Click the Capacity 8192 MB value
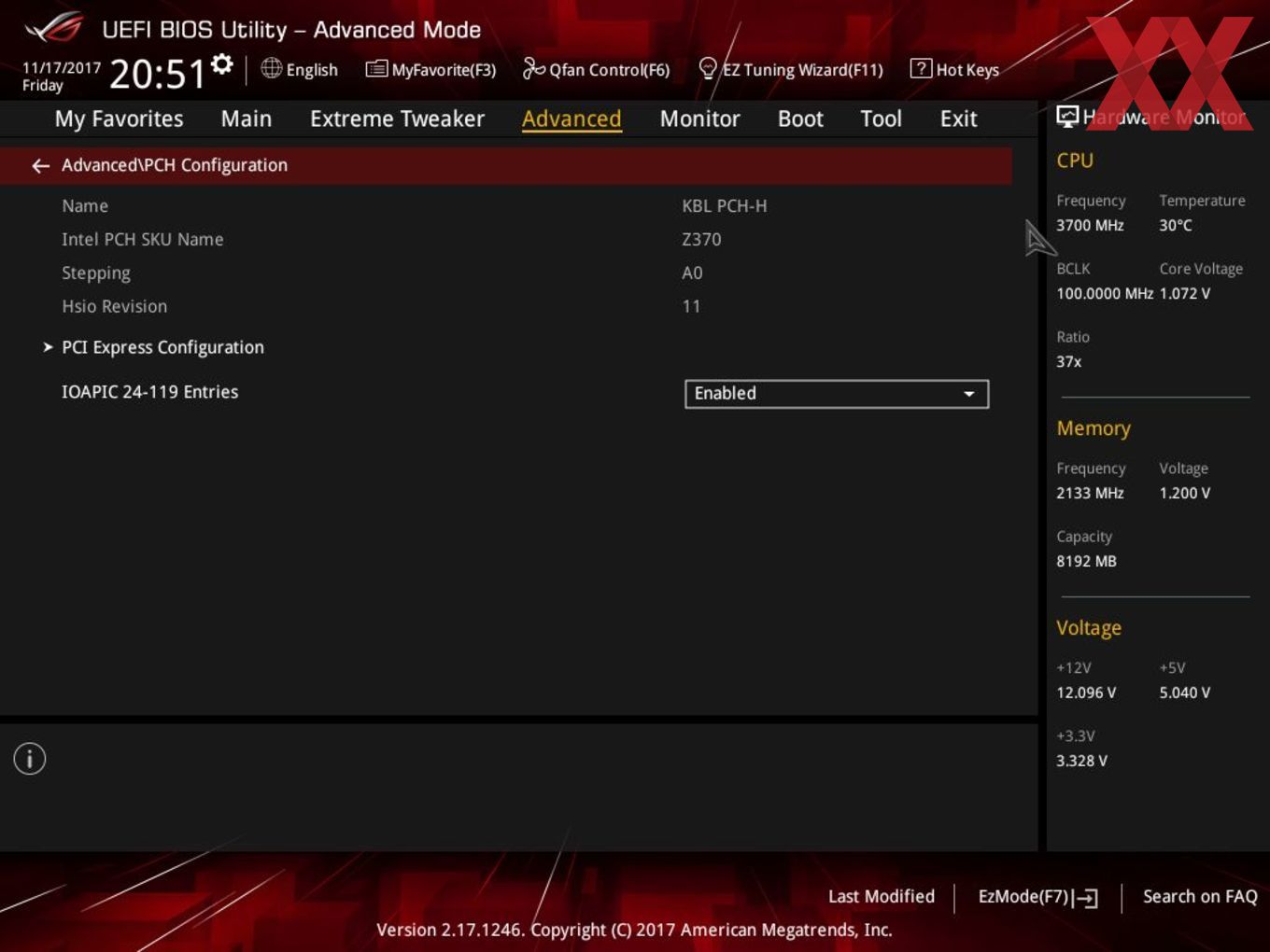Viewport: 1270px width, 952px height. pos(1086,561)
